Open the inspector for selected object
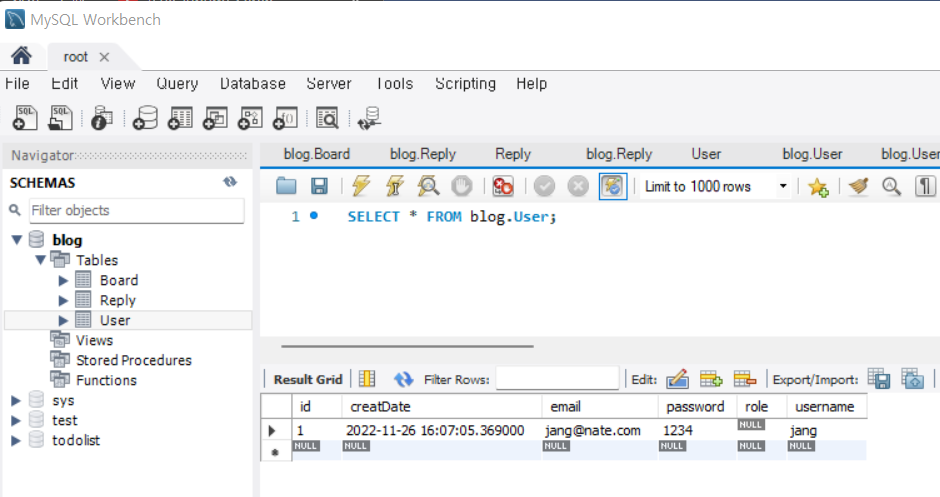Image resolution: width=940 pixels, height=497 pixels. (x=101, y=118)
